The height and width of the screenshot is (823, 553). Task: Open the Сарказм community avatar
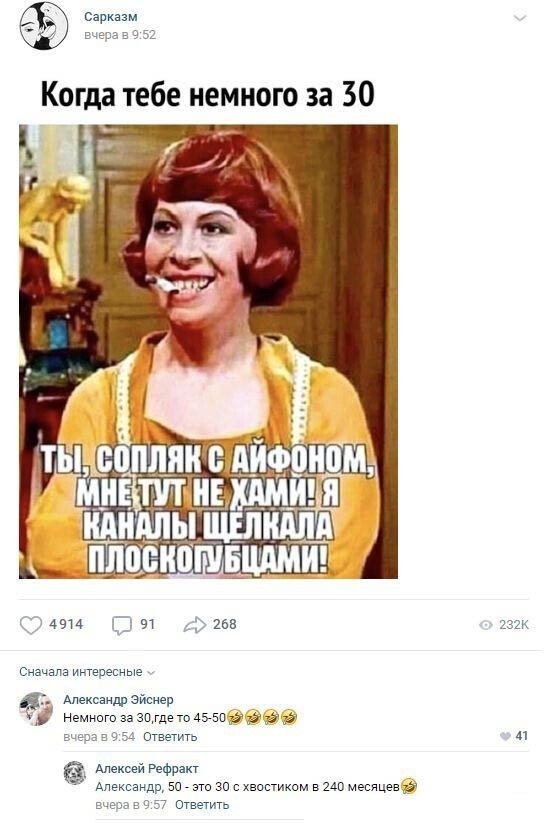(x=44, y=26)
